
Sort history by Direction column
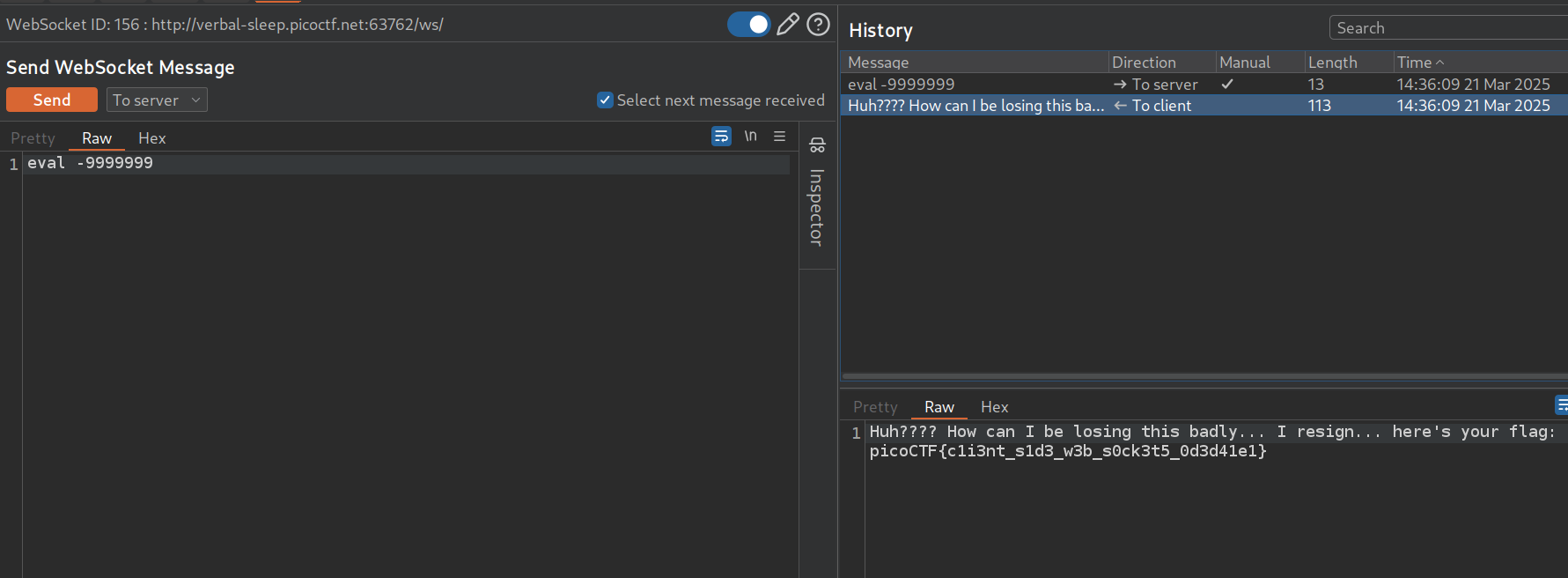coord(1143,63)
